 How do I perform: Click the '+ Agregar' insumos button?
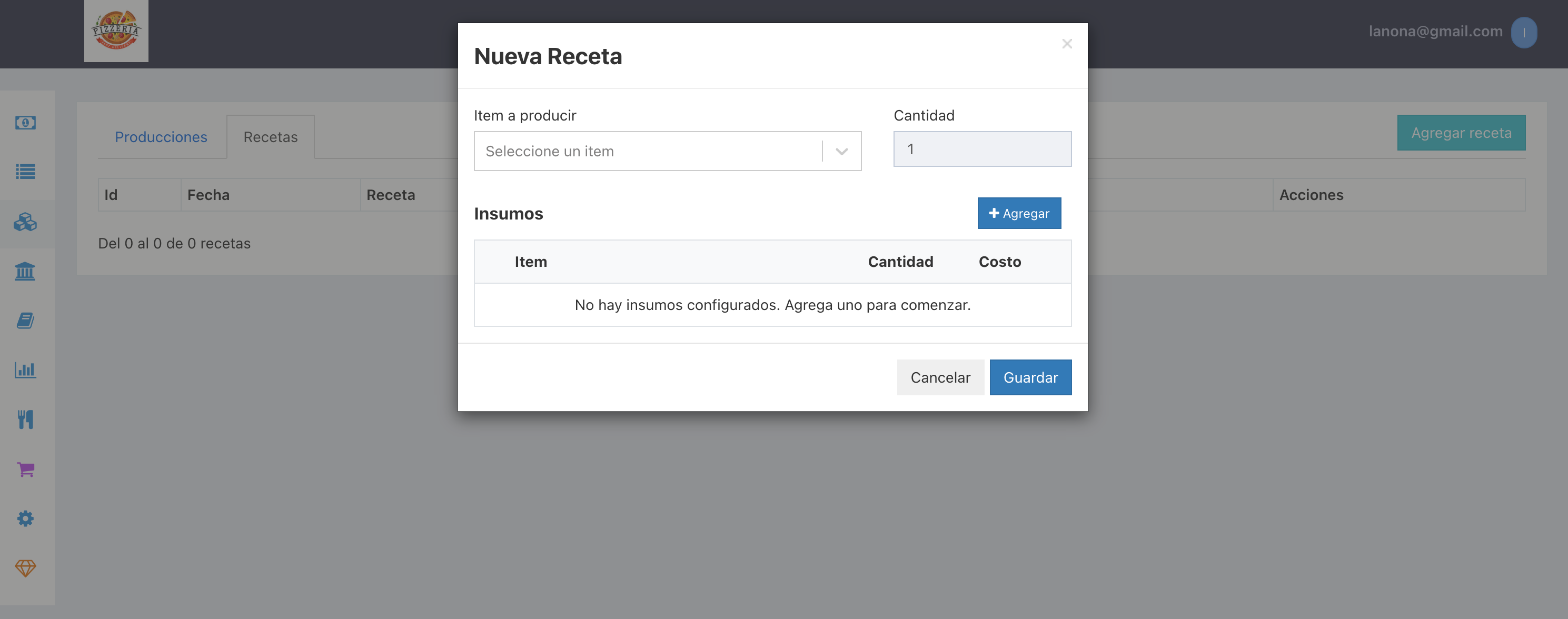click(1019, 213)
